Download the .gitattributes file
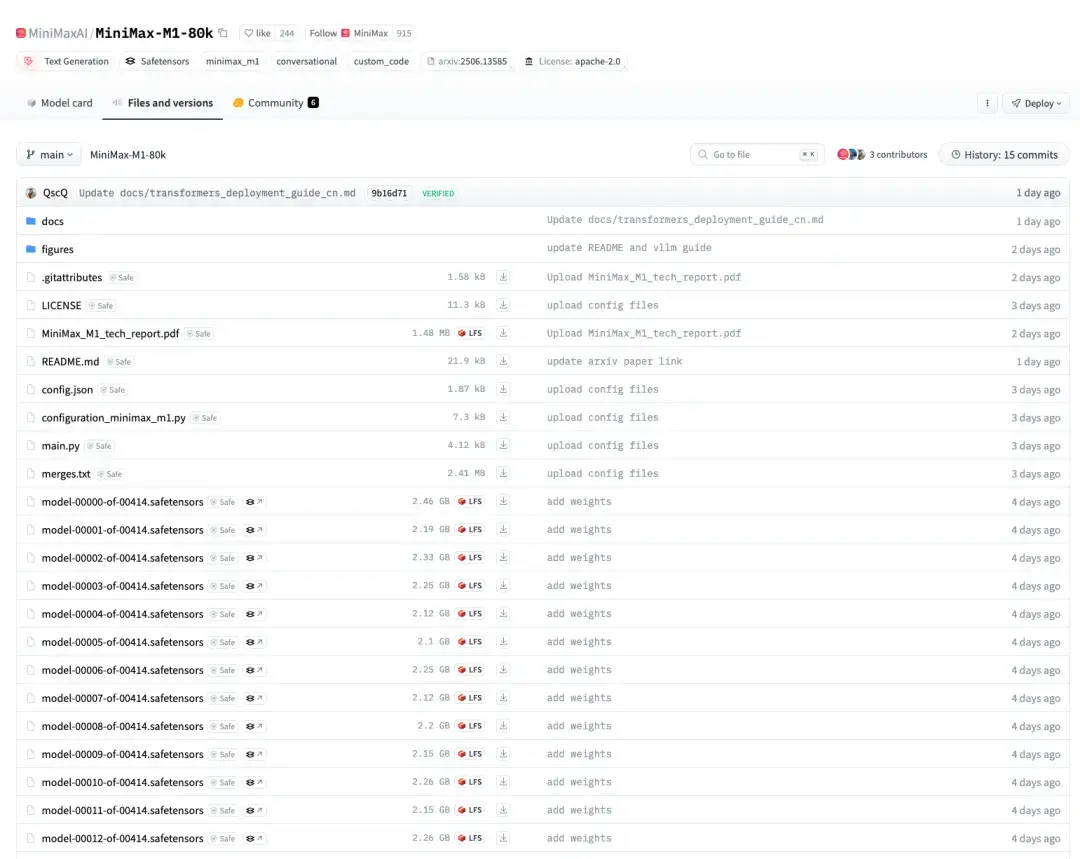 coord(503,277)
